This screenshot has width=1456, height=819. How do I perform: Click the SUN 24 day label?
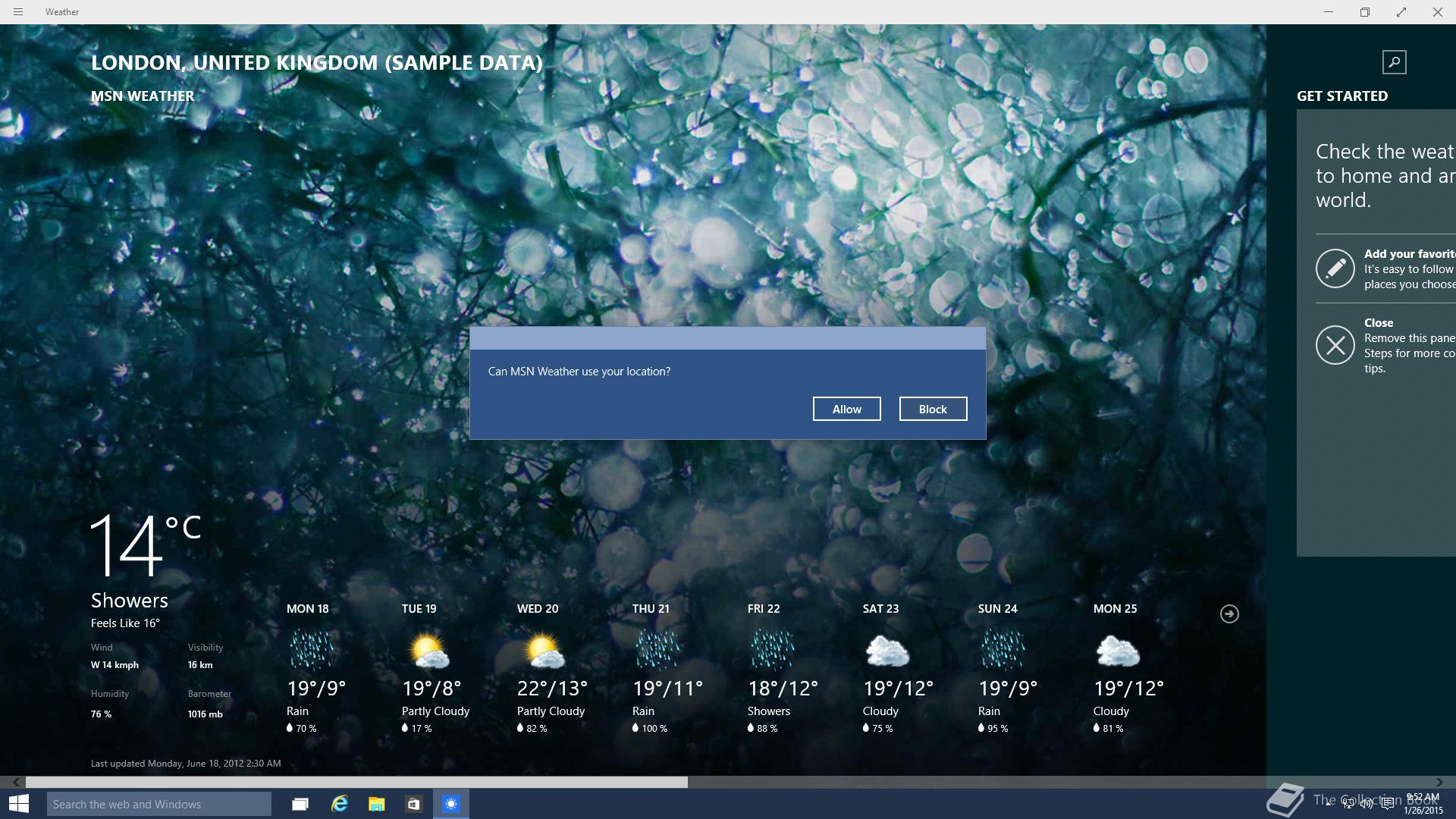(998, 609)
